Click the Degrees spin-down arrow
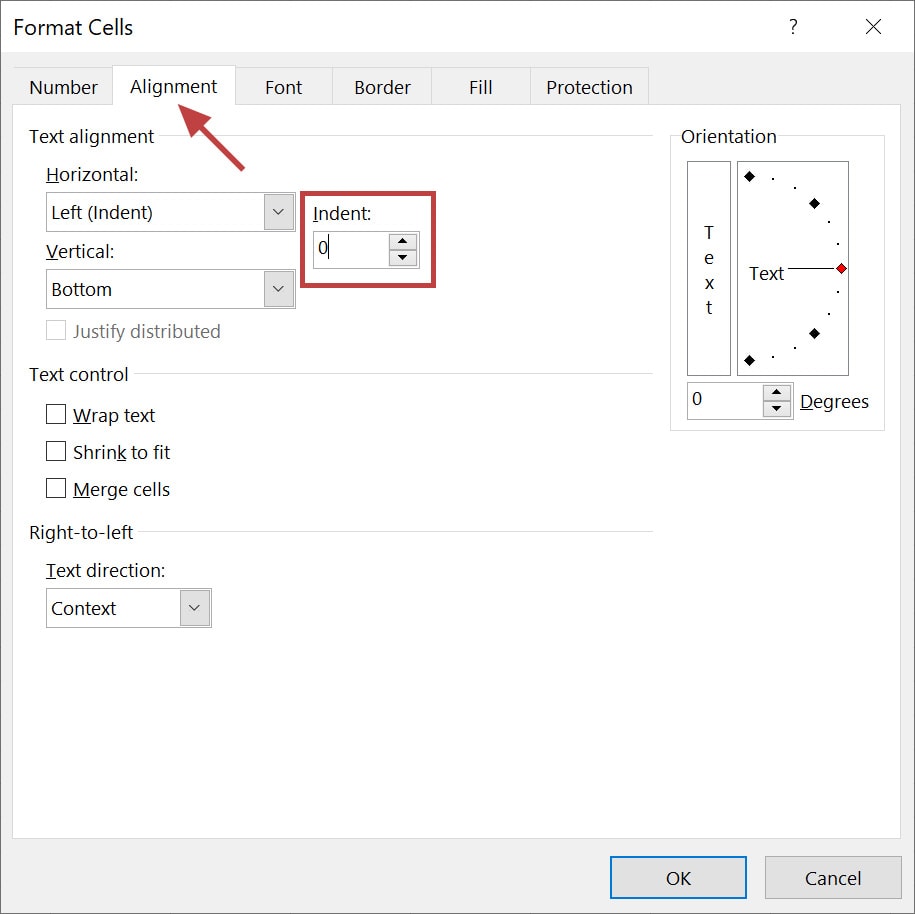This screenshot has height=914, width=915. tap(777, 407)
